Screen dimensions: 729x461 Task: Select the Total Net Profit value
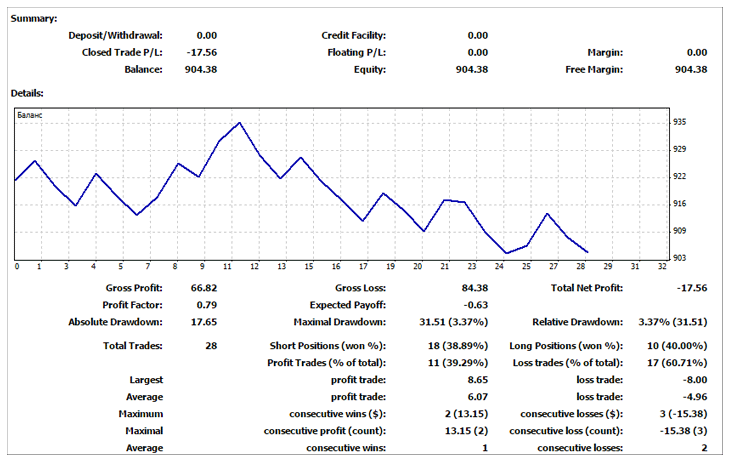[691, 288]
